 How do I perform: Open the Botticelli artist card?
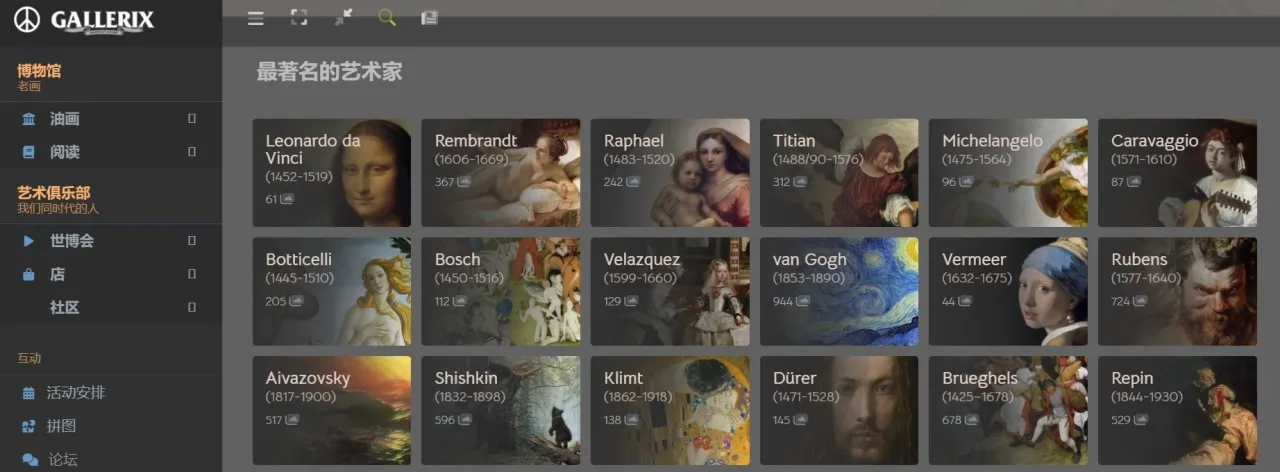click(332, 292)
